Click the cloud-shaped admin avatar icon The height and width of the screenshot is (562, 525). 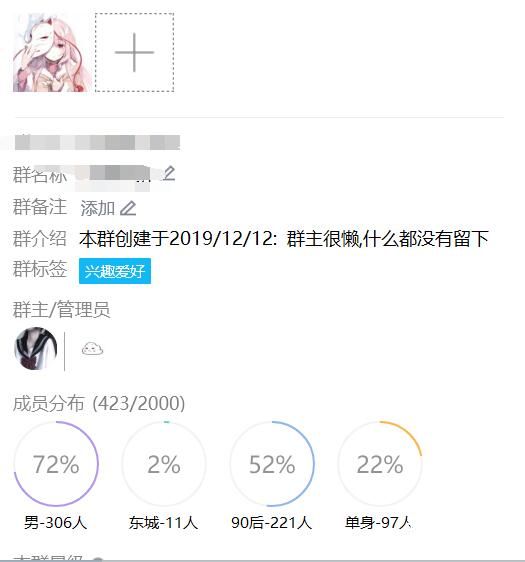click(x=92, y=348)
